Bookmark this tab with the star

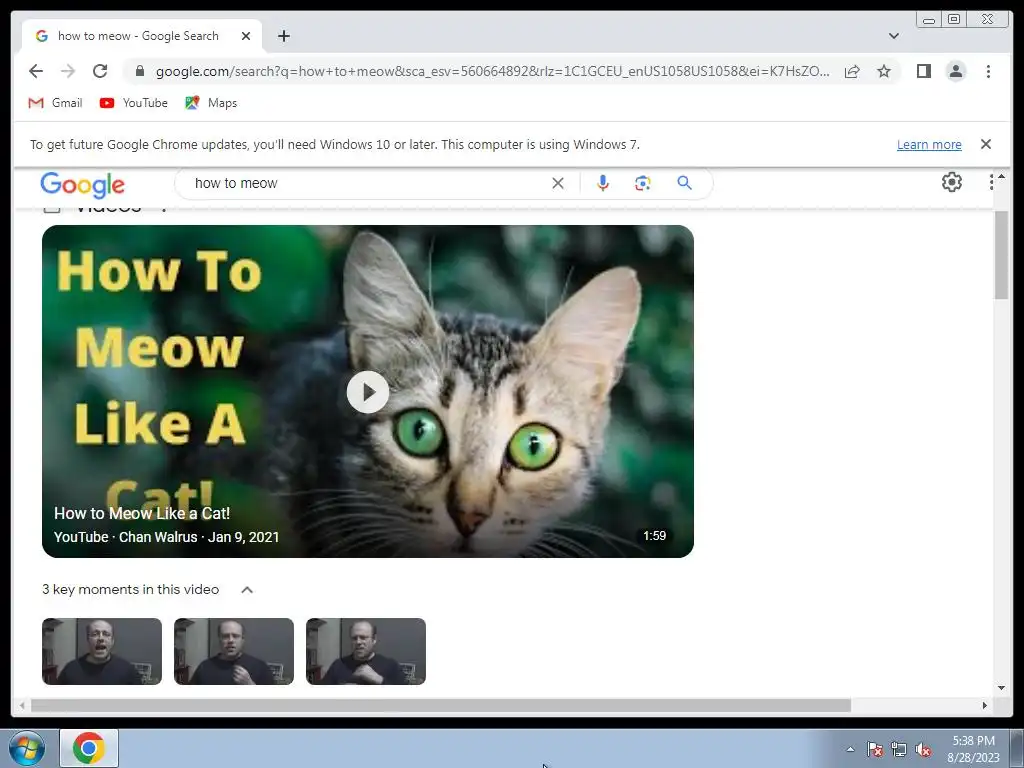coord(884,71)
